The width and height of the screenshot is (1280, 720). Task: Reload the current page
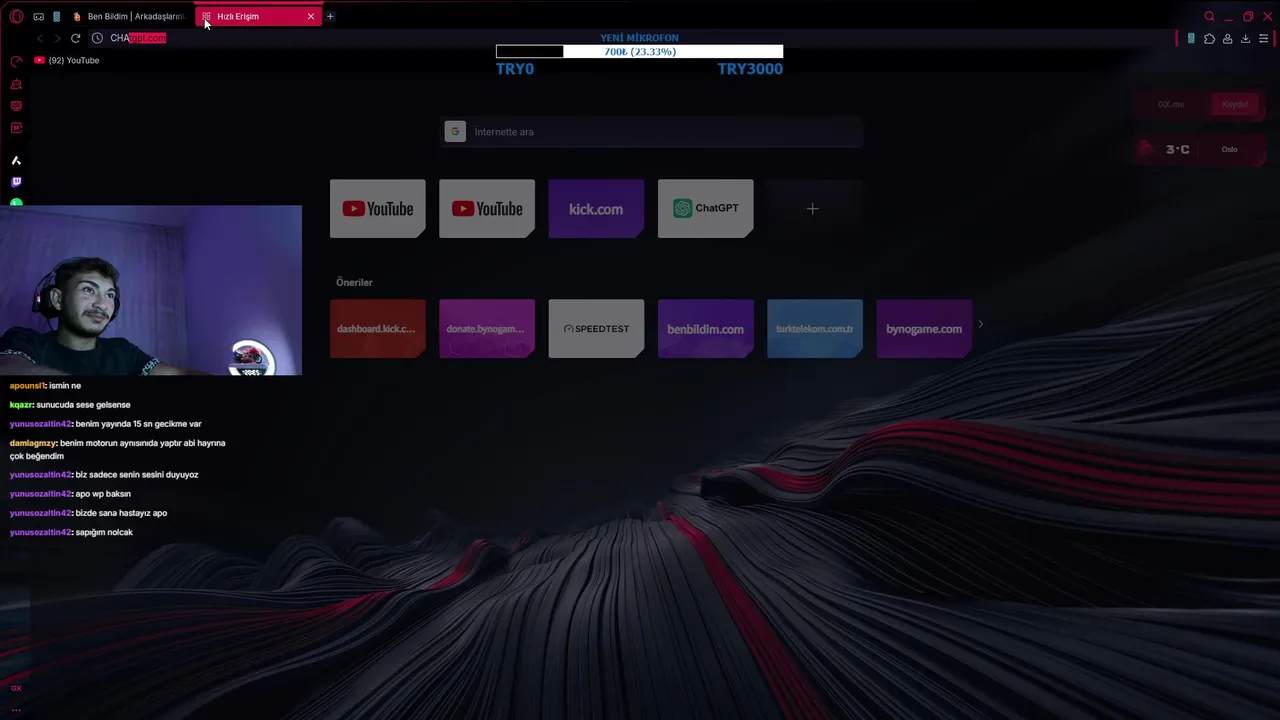75,38
